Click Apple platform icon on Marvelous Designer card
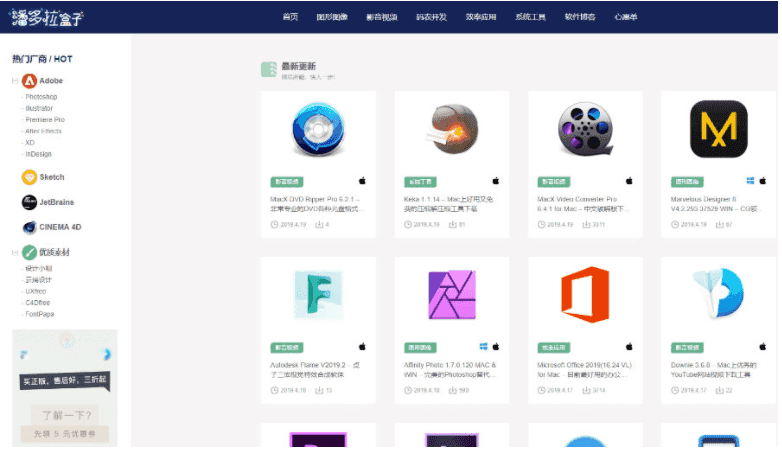 tap(763, 181)
